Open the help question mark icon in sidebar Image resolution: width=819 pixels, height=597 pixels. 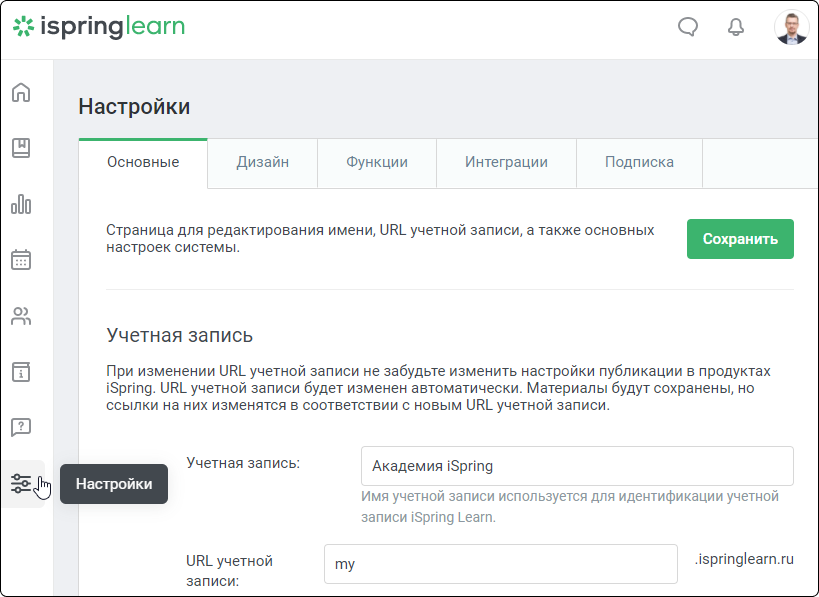point(21,427)
